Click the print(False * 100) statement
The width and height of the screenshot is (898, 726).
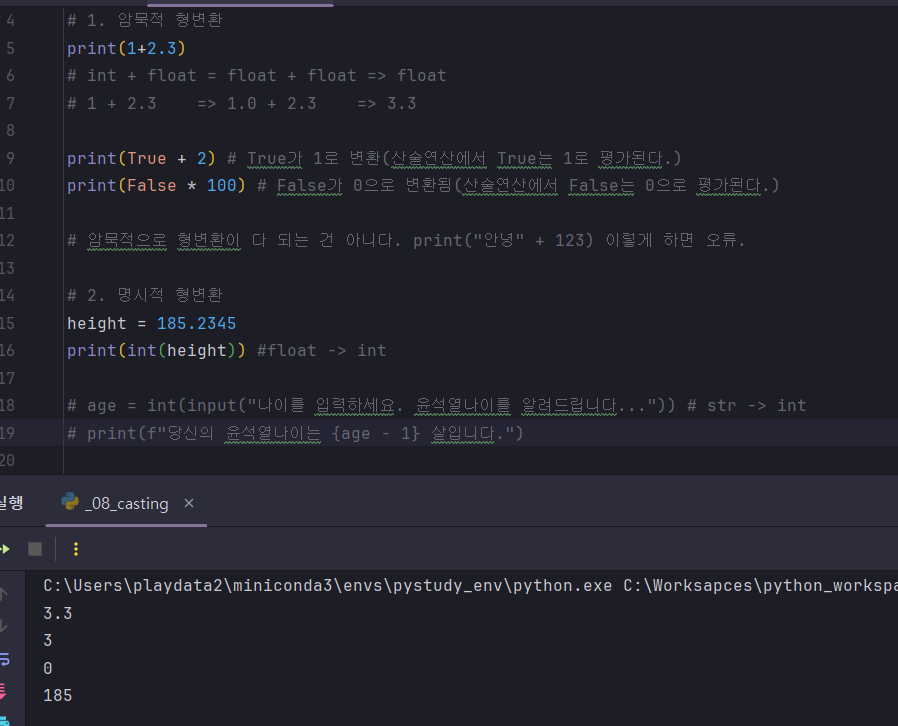pyautogui.click(x=156, y=186)
